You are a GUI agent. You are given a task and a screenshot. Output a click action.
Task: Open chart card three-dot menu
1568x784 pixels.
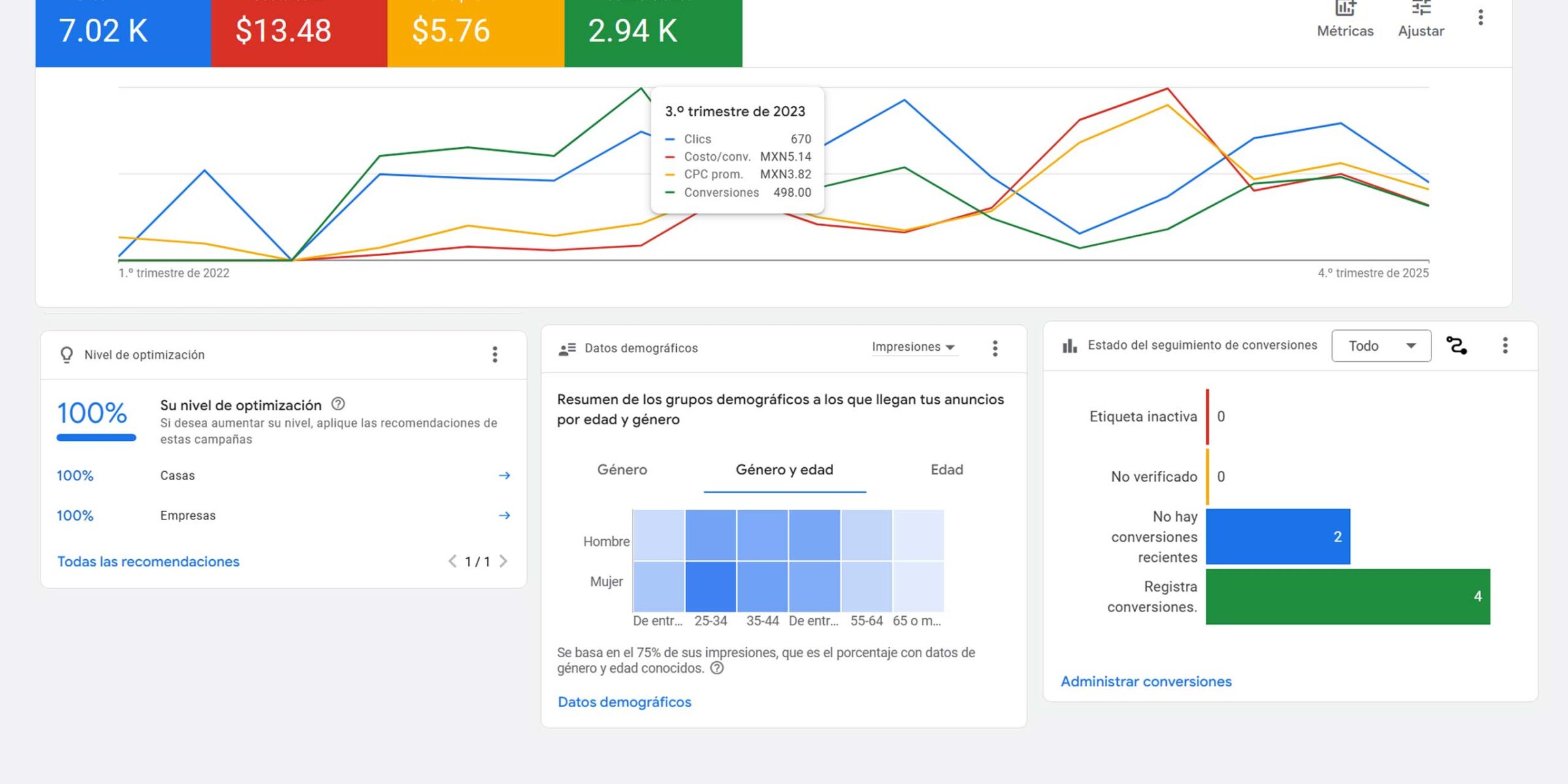point(1480,18)
